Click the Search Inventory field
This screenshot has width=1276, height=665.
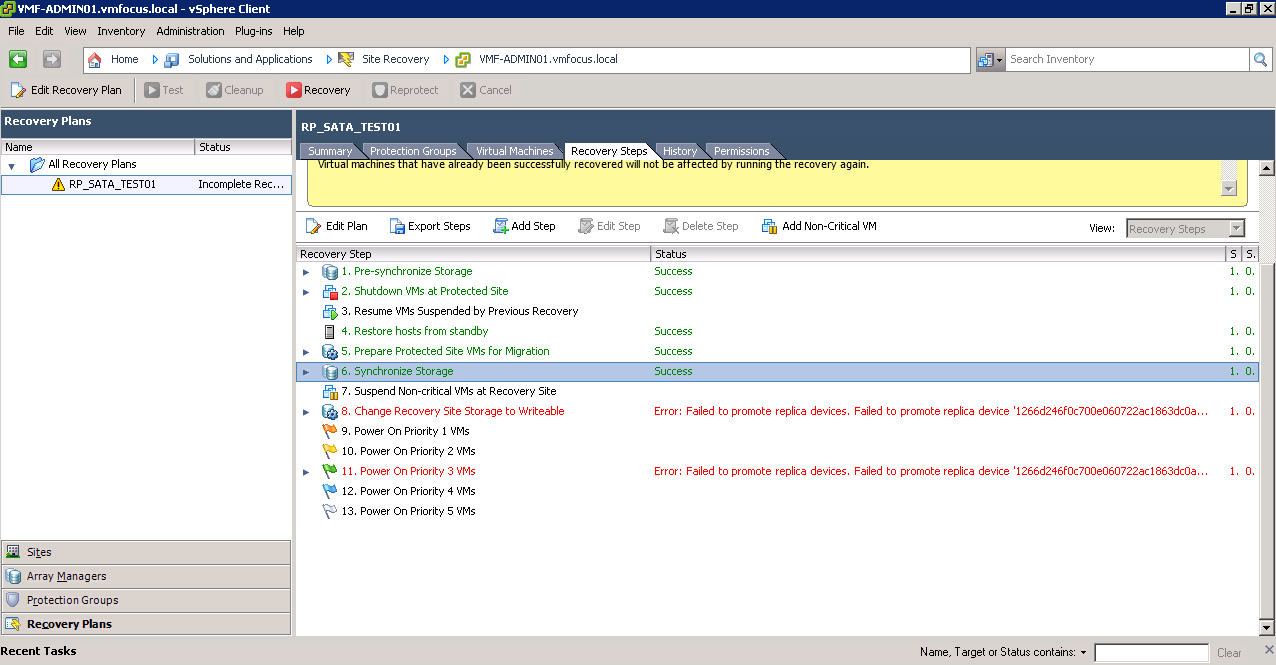point(1125,60)
